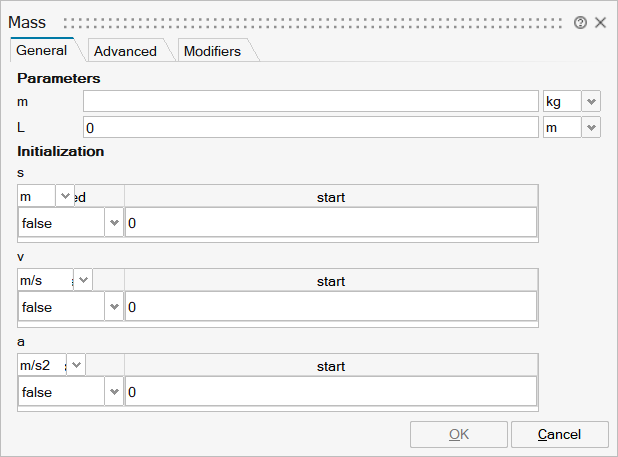Click the m parameter input field
The image size is (618, 457).
pos(310,101)
